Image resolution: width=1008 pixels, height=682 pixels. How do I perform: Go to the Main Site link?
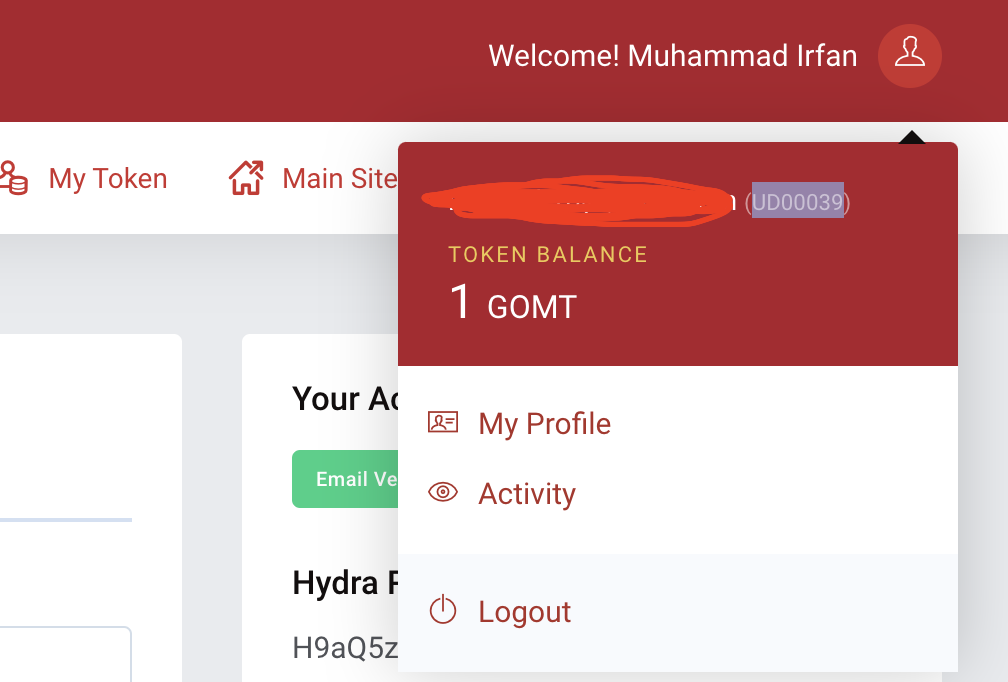[x=339, y=179]
